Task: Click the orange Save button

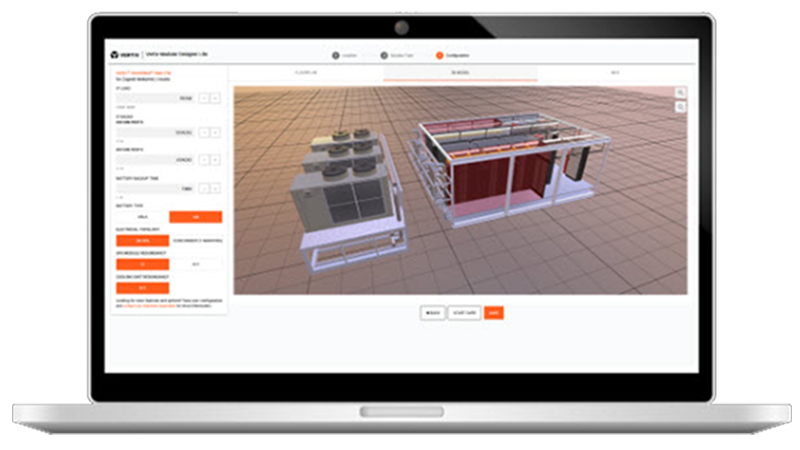Action: click(x=493, y=313)
